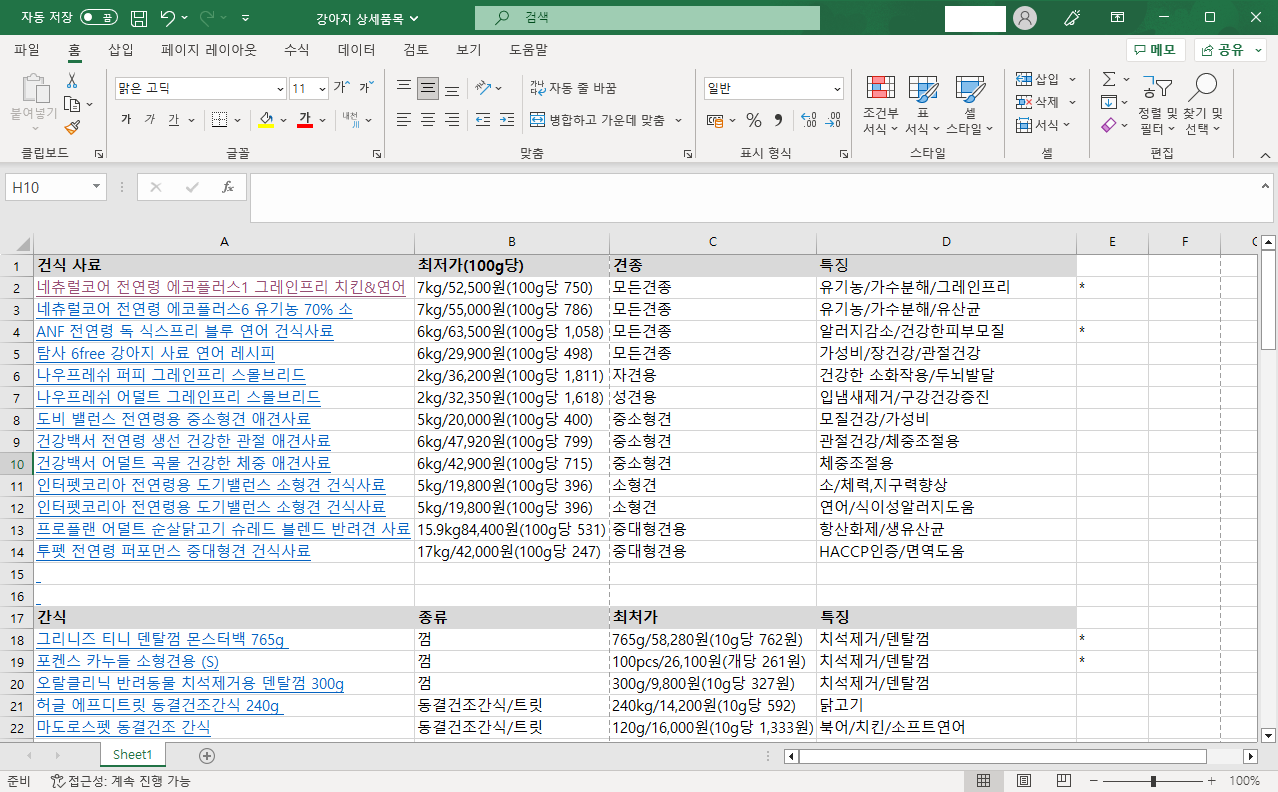Click the cell borders icon
The width and height of the screenshot is (1278, 792).
(219, 120)
